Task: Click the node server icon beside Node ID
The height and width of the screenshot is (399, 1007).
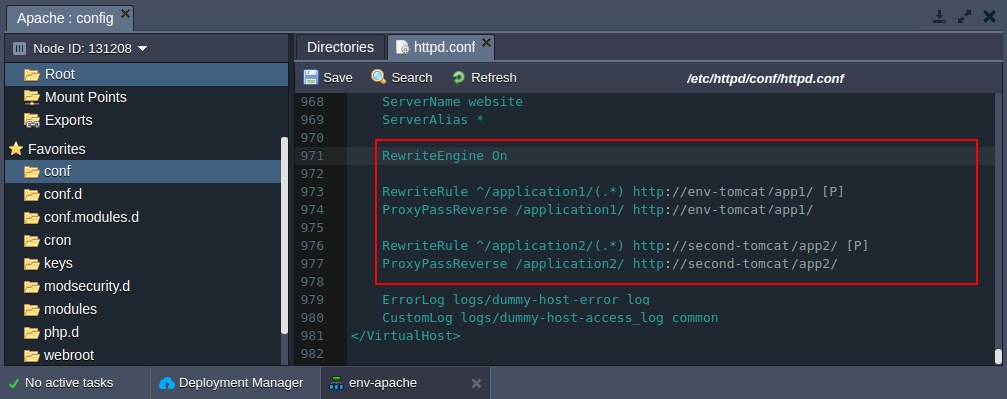Action: point(19,49)
